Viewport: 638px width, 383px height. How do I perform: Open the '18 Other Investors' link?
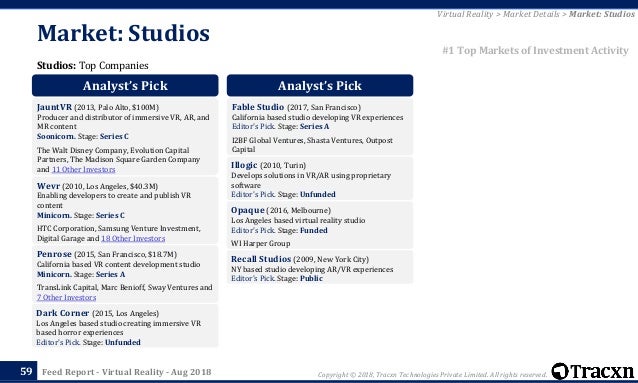pyautogui.click(x=133, y=239)
